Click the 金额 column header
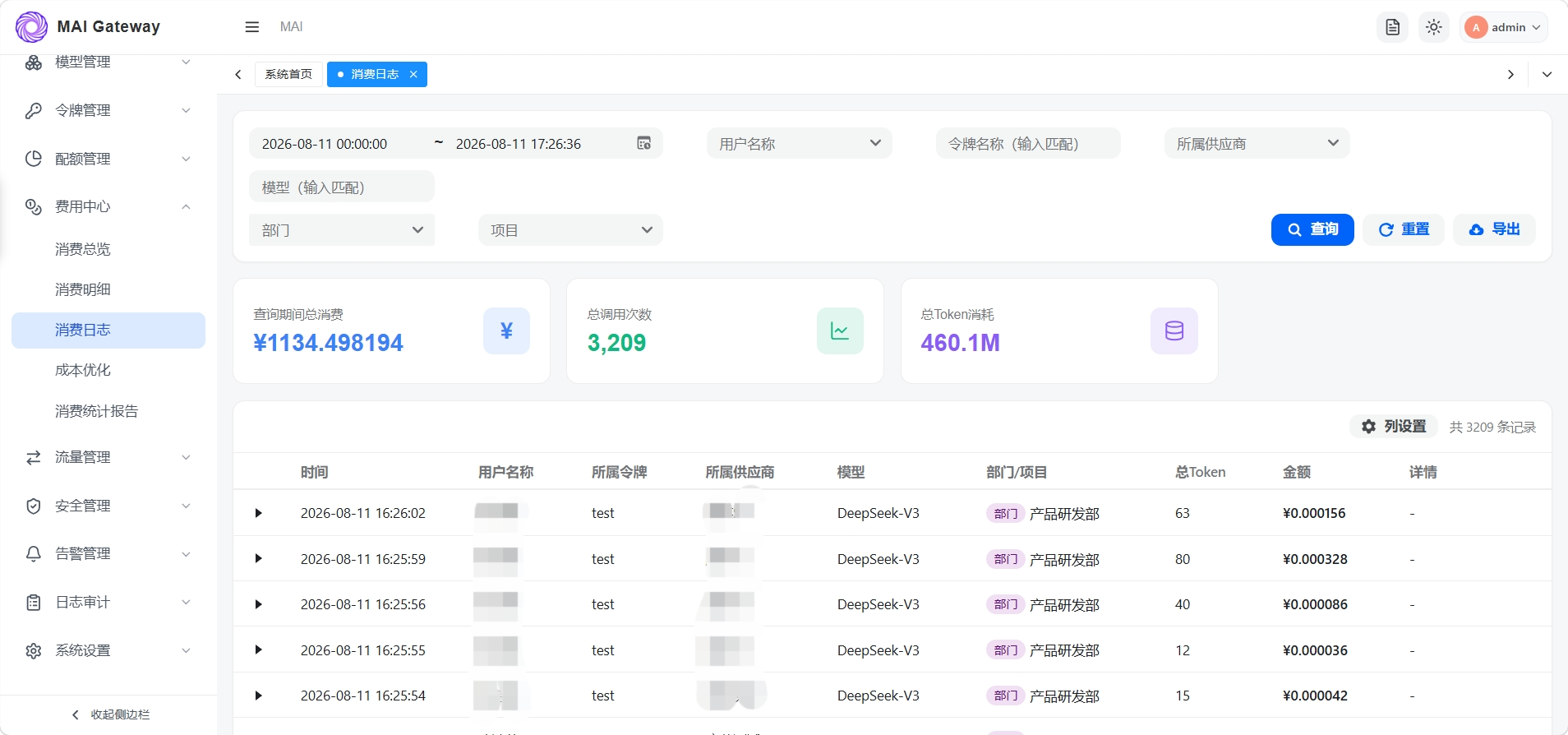The image size is (1568, 735). coord(1296,472)
